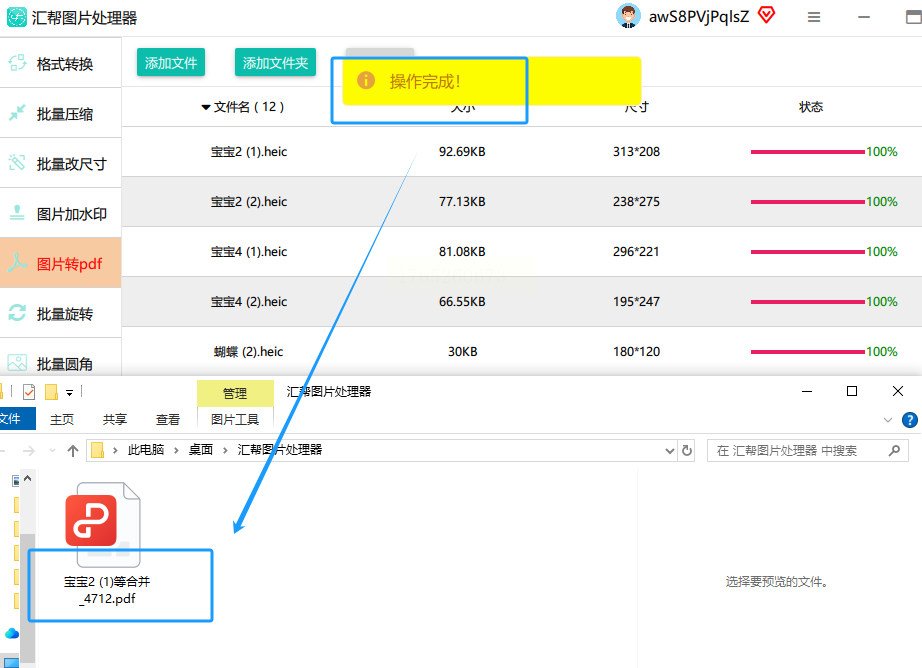Select row 宝宝4 (1).heic

point(522,252)
